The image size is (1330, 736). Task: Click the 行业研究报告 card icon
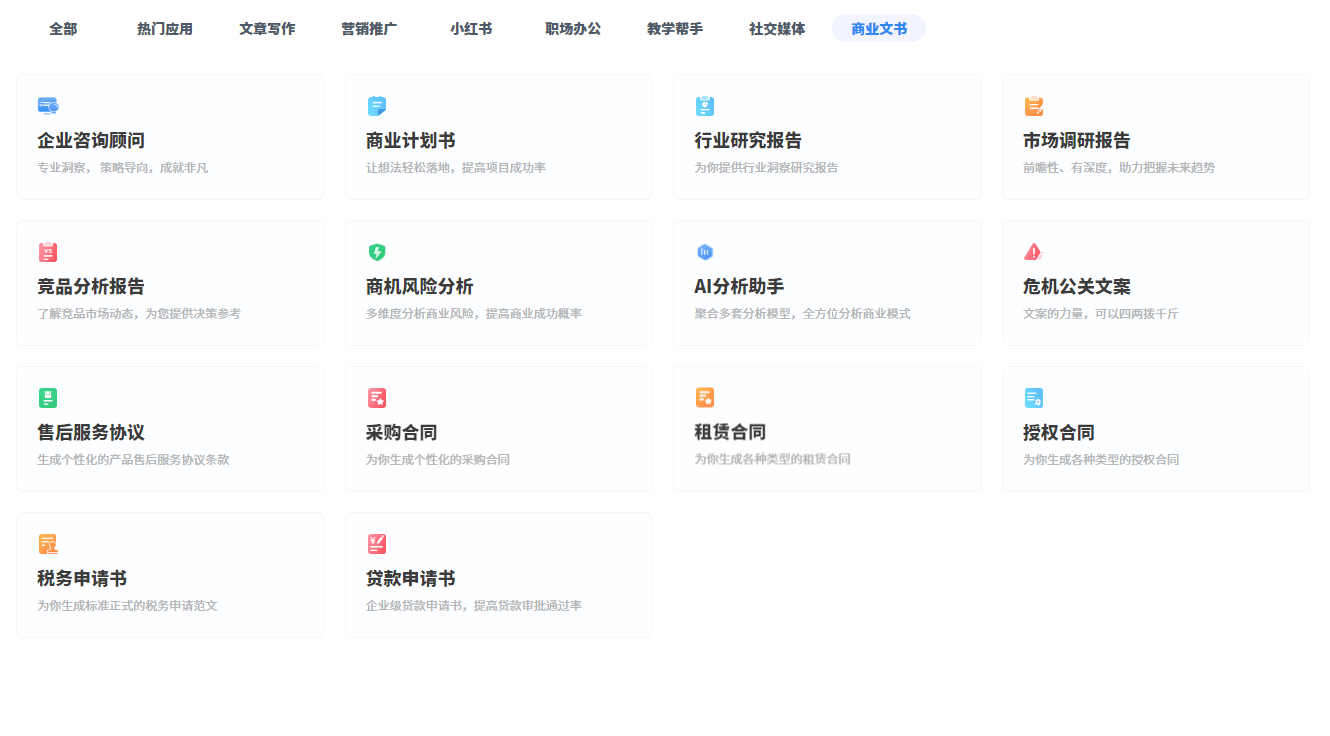pyautogui.click(x=705, y=106)
